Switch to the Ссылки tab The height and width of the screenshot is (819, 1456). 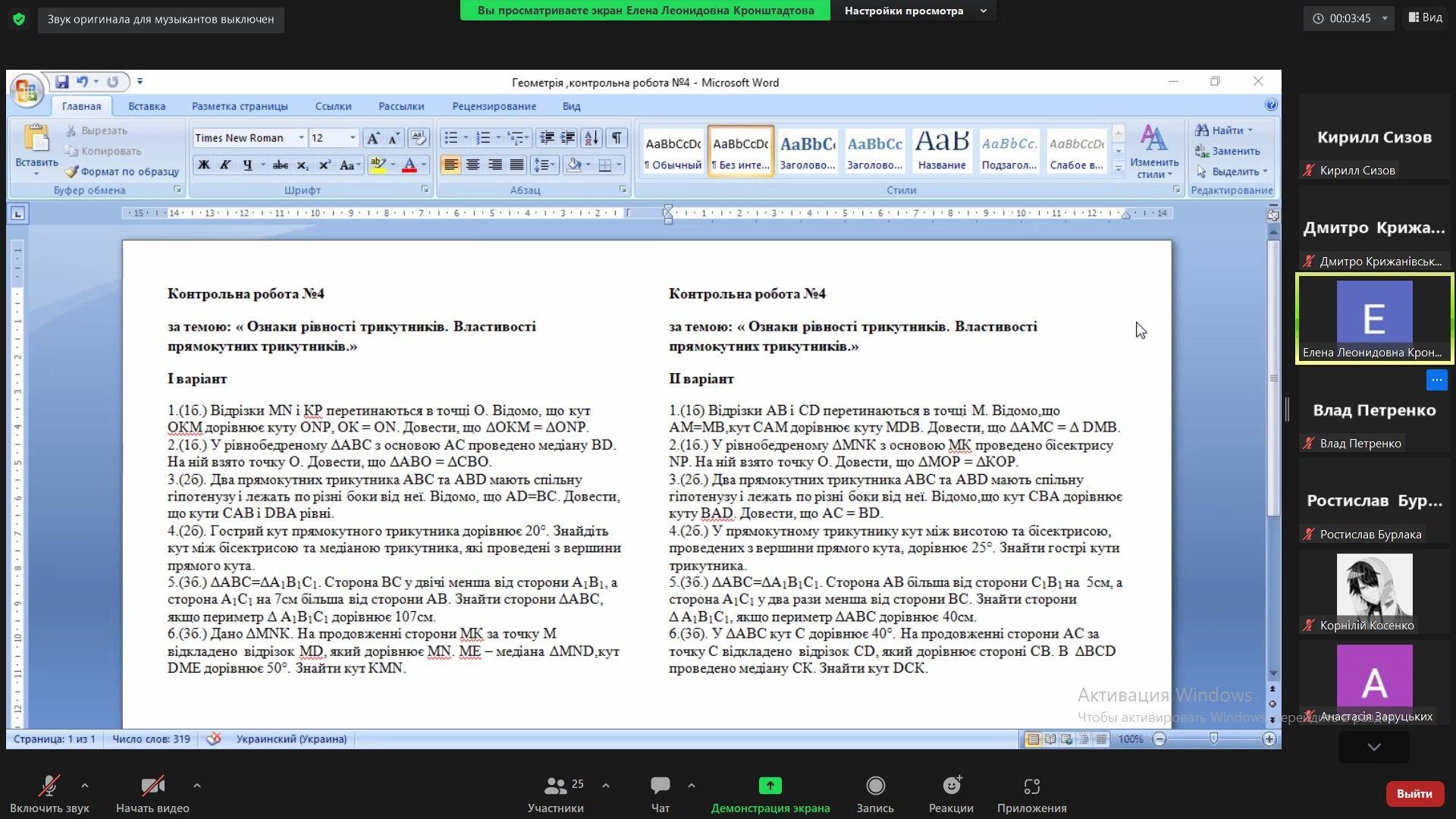(333, 106)
